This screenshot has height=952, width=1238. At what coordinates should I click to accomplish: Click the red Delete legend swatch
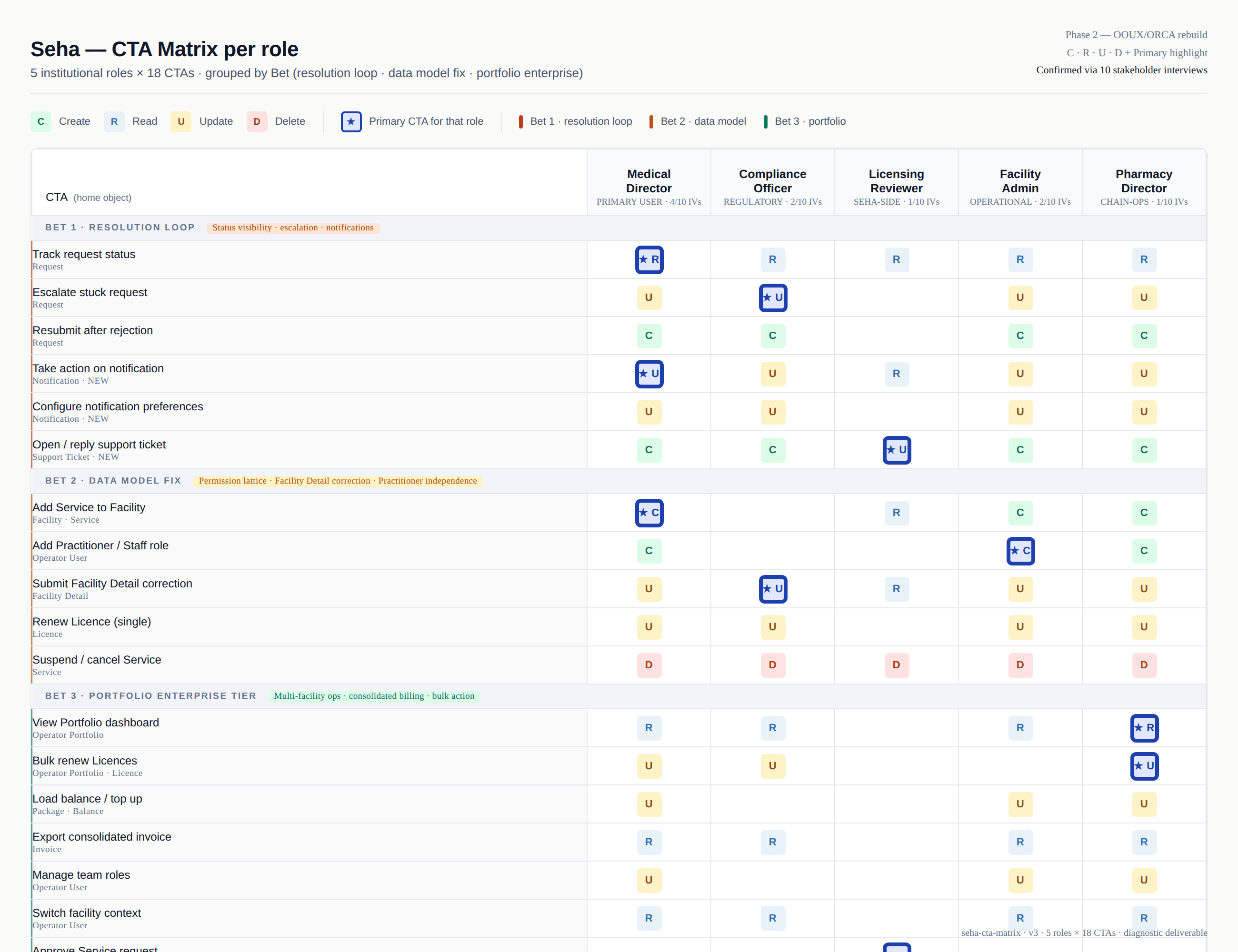click(x=257, y=121)
